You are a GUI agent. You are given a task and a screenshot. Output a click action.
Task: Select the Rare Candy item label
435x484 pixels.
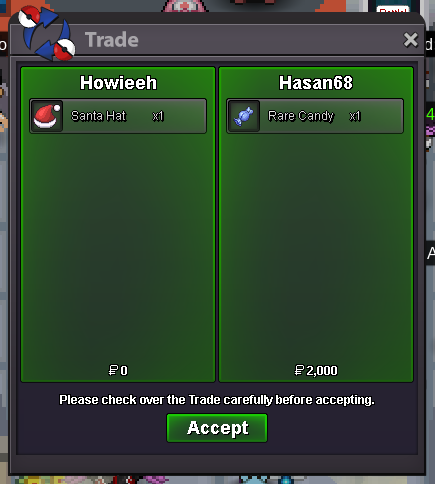(x=301, y=116)
